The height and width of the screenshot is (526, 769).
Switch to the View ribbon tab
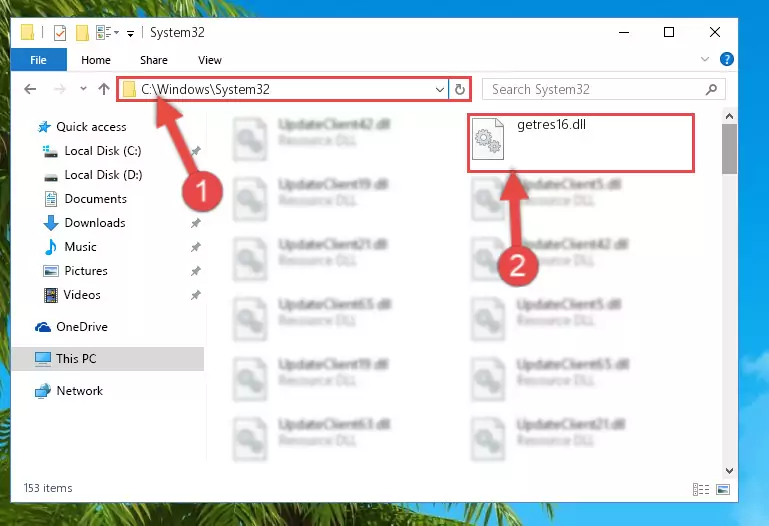click(209, 60)
